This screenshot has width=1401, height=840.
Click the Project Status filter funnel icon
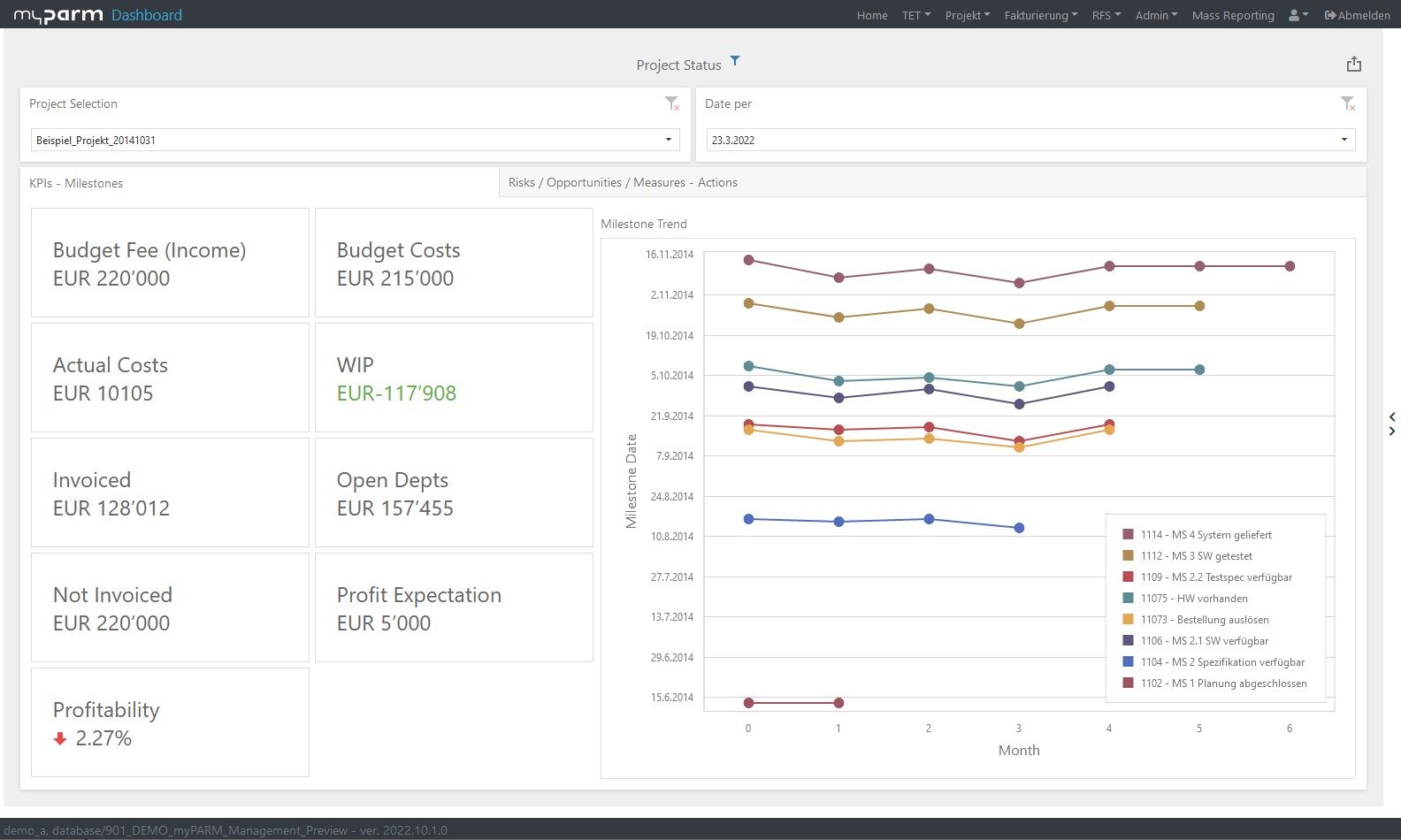tap(734, 61)
